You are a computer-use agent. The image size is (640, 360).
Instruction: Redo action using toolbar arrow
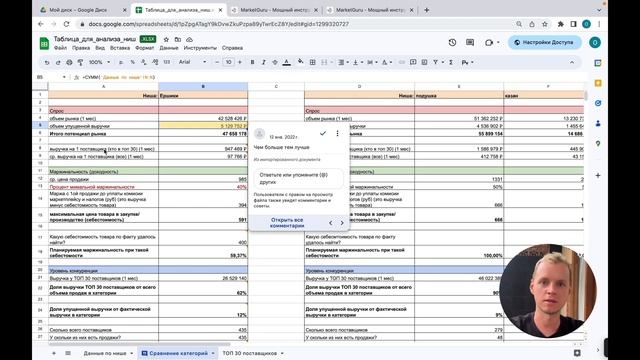coord(58,62)
